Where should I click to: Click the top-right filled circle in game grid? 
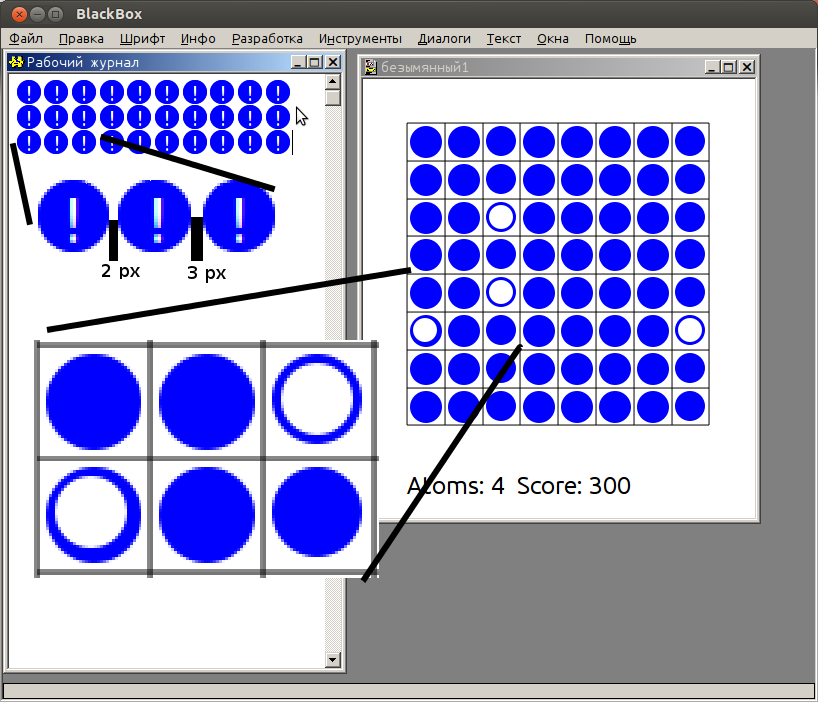689,142
